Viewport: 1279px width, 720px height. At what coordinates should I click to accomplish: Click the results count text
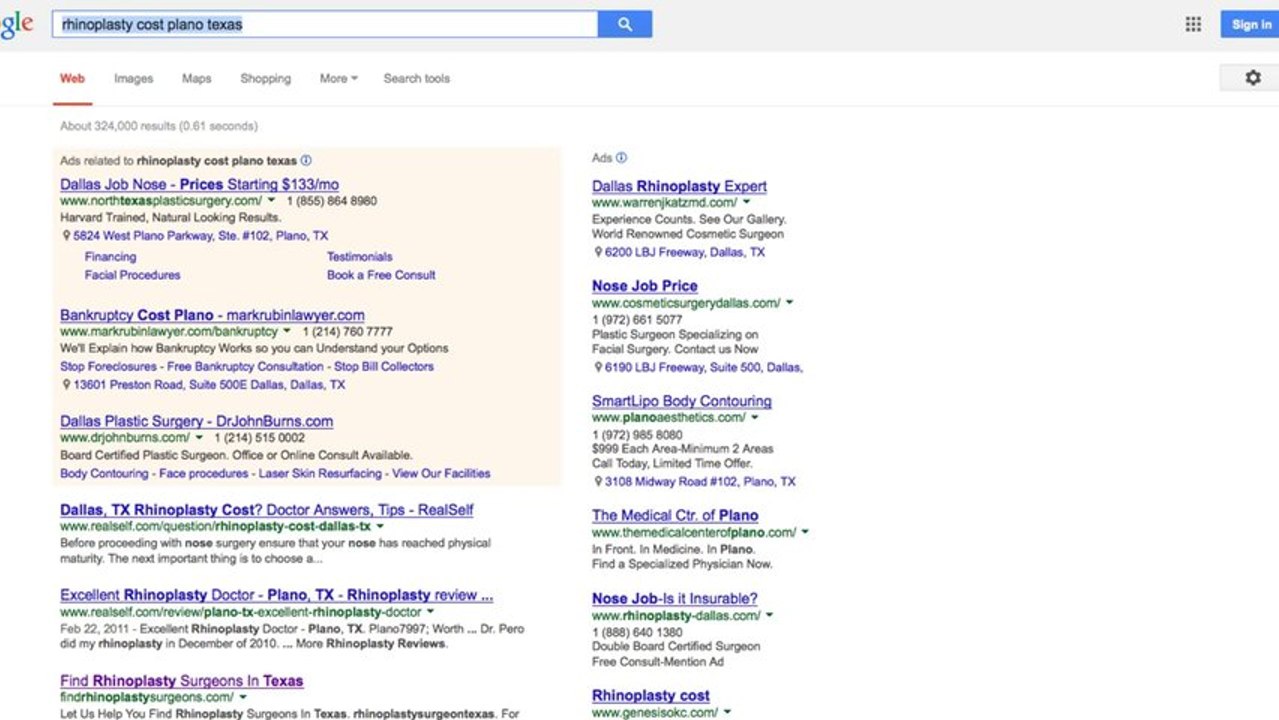coord(159,126)
